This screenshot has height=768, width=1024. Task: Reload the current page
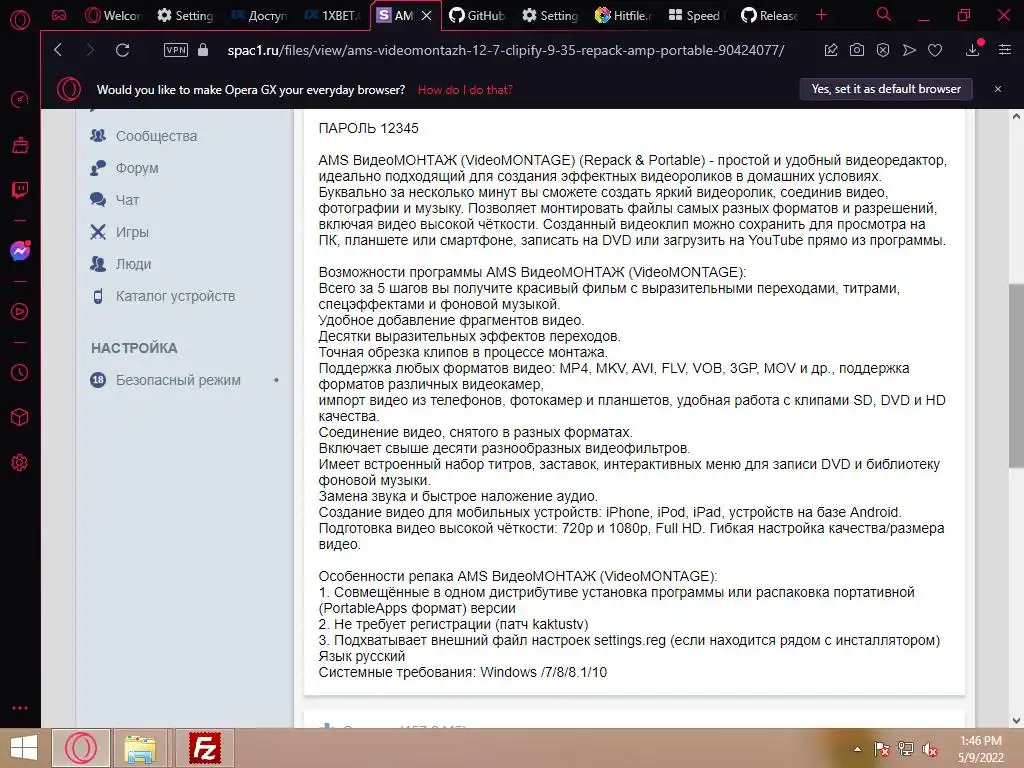tap(122, 50)
